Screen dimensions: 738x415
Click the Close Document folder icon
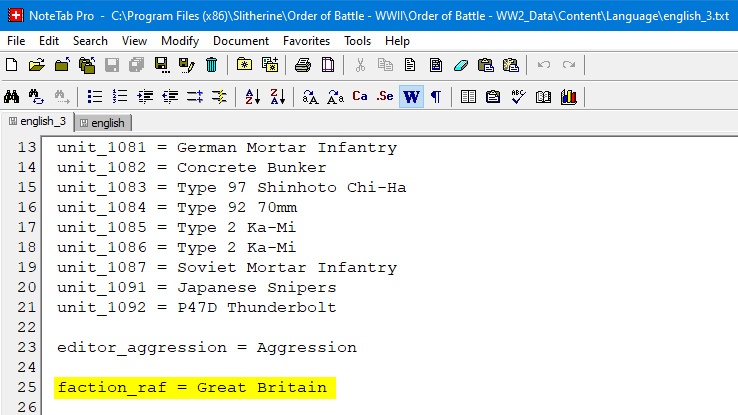(62, 65)
